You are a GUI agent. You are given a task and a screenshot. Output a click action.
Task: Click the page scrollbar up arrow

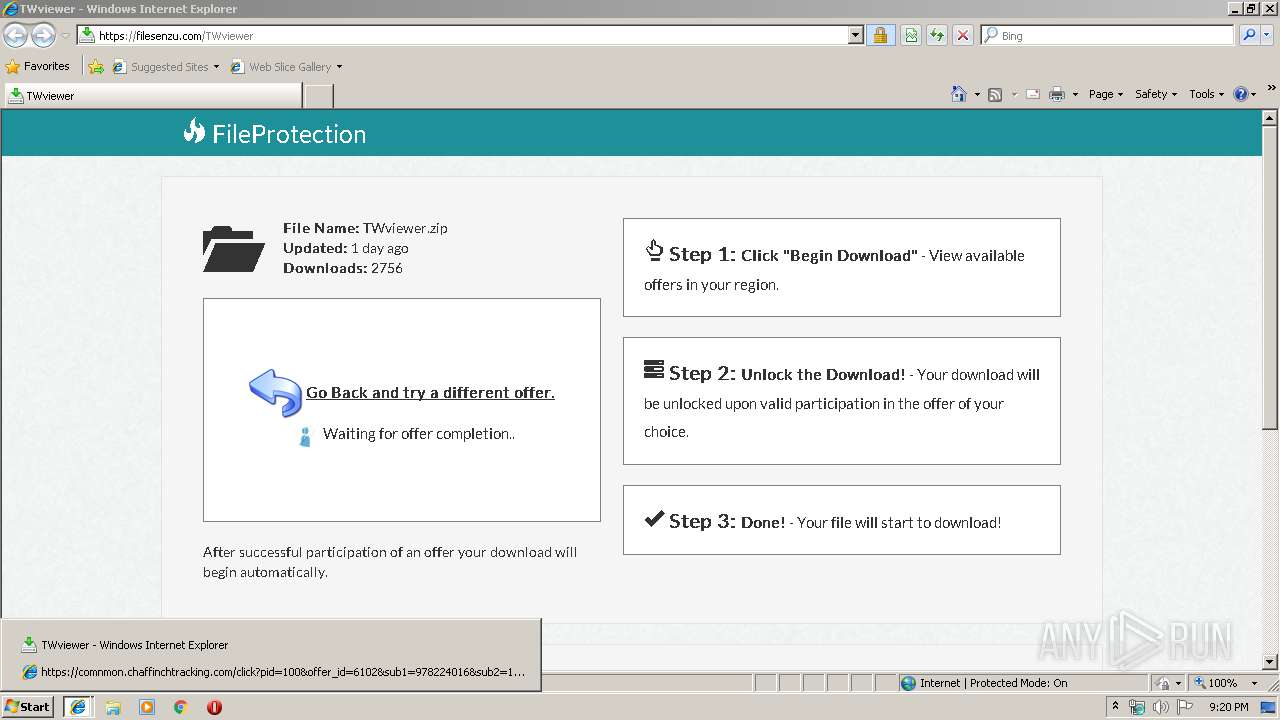tap(1270, 119)
